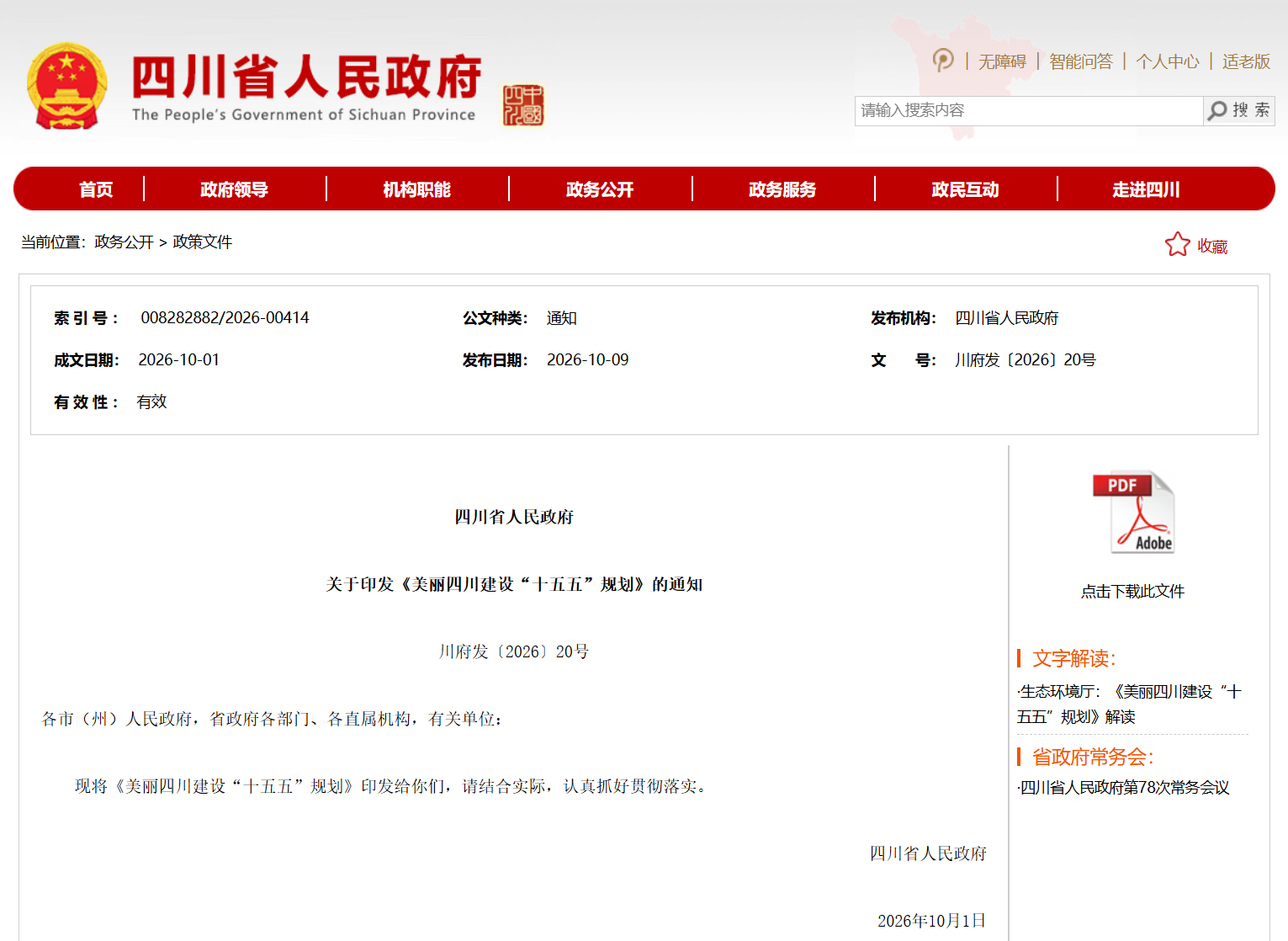This screenshot has width=1288, height=941.
Task: Click the 搜索 button
Action: click(1239, 110)
